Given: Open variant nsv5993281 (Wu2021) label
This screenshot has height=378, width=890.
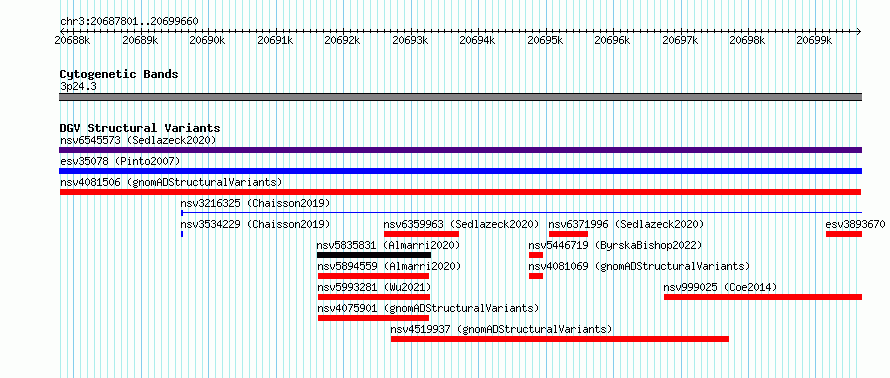Looking at the screenshot, I should (x=374, y=287).
